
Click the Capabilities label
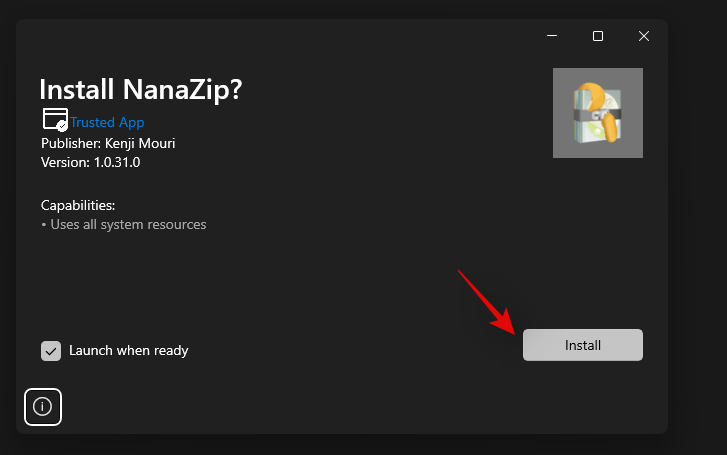pos(78,205)
